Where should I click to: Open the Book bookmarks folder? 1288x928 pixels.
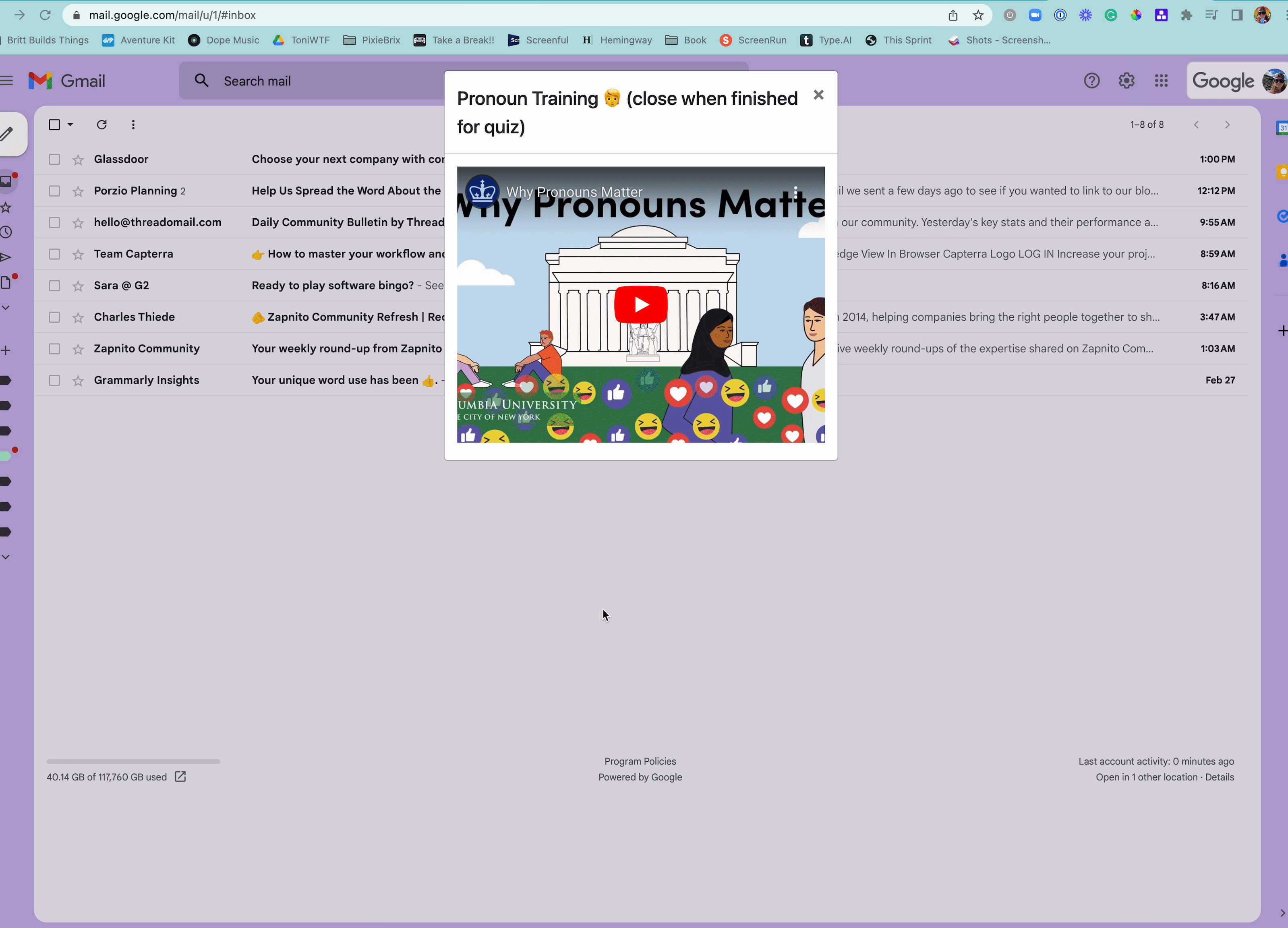pos(685,40)
